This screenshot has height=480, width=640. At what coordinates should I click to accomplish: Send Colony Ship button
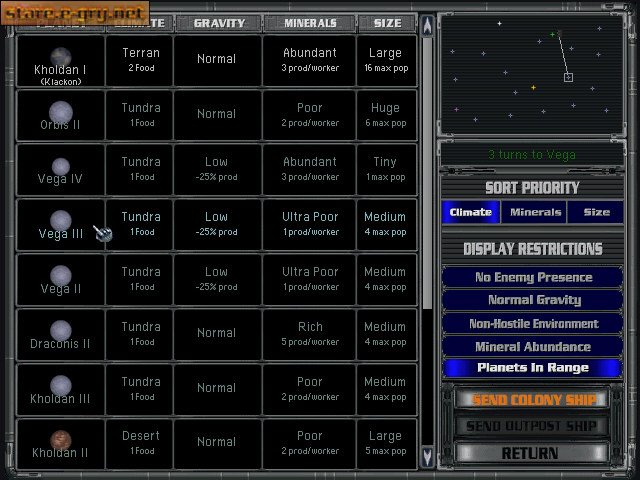pos(533,400)
